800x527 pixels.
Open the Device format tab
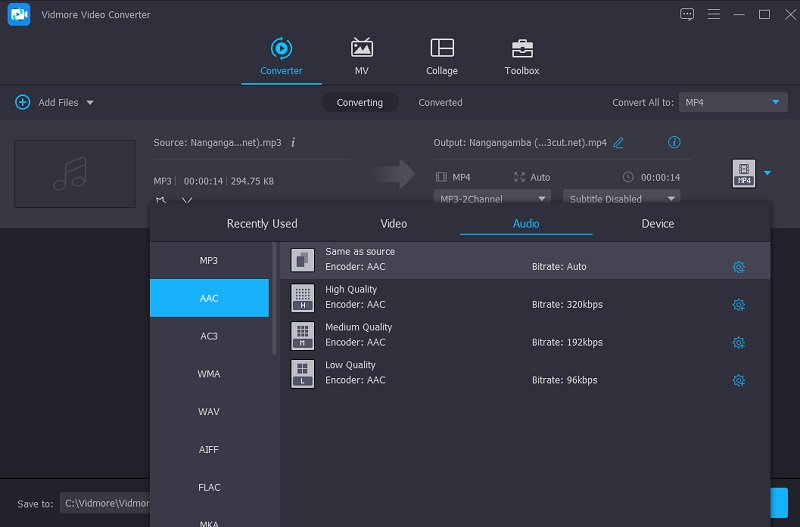click(657, 224)
